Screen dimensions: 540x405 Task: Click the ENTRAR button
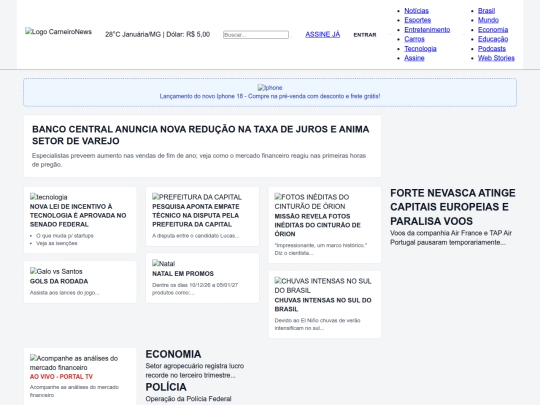coord(365,35)
